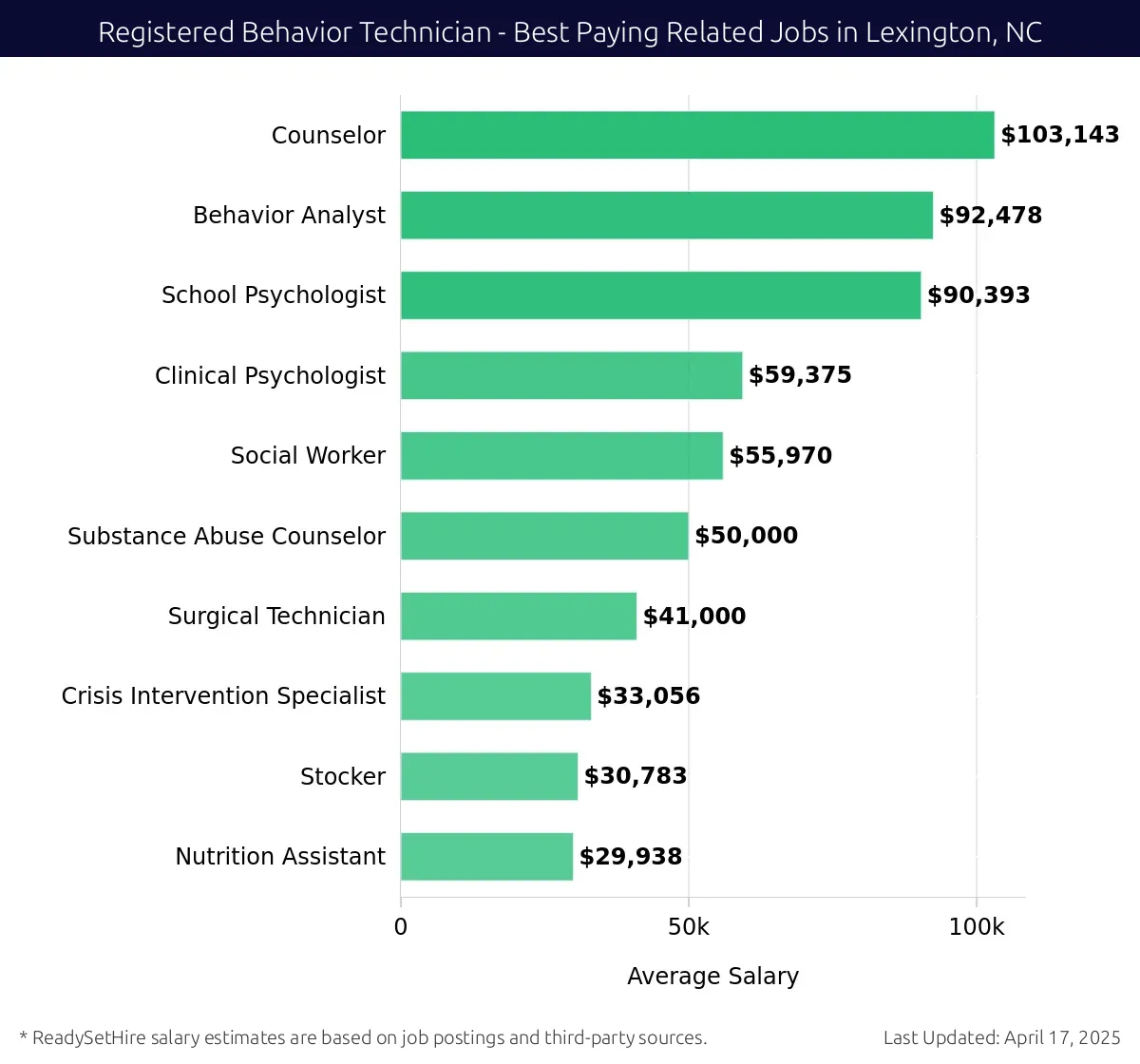Click the Average Salary axis title
The height and width of the screenshot is (1064, 1140).
[x=712, y=976]
